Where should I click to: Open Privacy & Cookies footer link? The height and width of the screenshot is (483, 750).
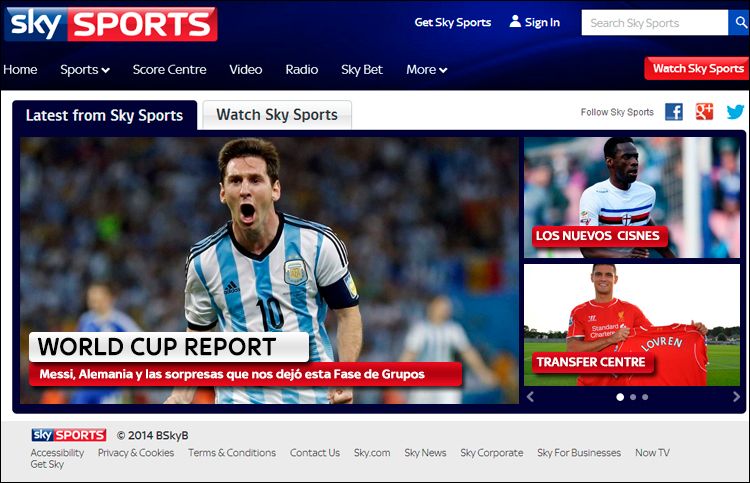136,452
